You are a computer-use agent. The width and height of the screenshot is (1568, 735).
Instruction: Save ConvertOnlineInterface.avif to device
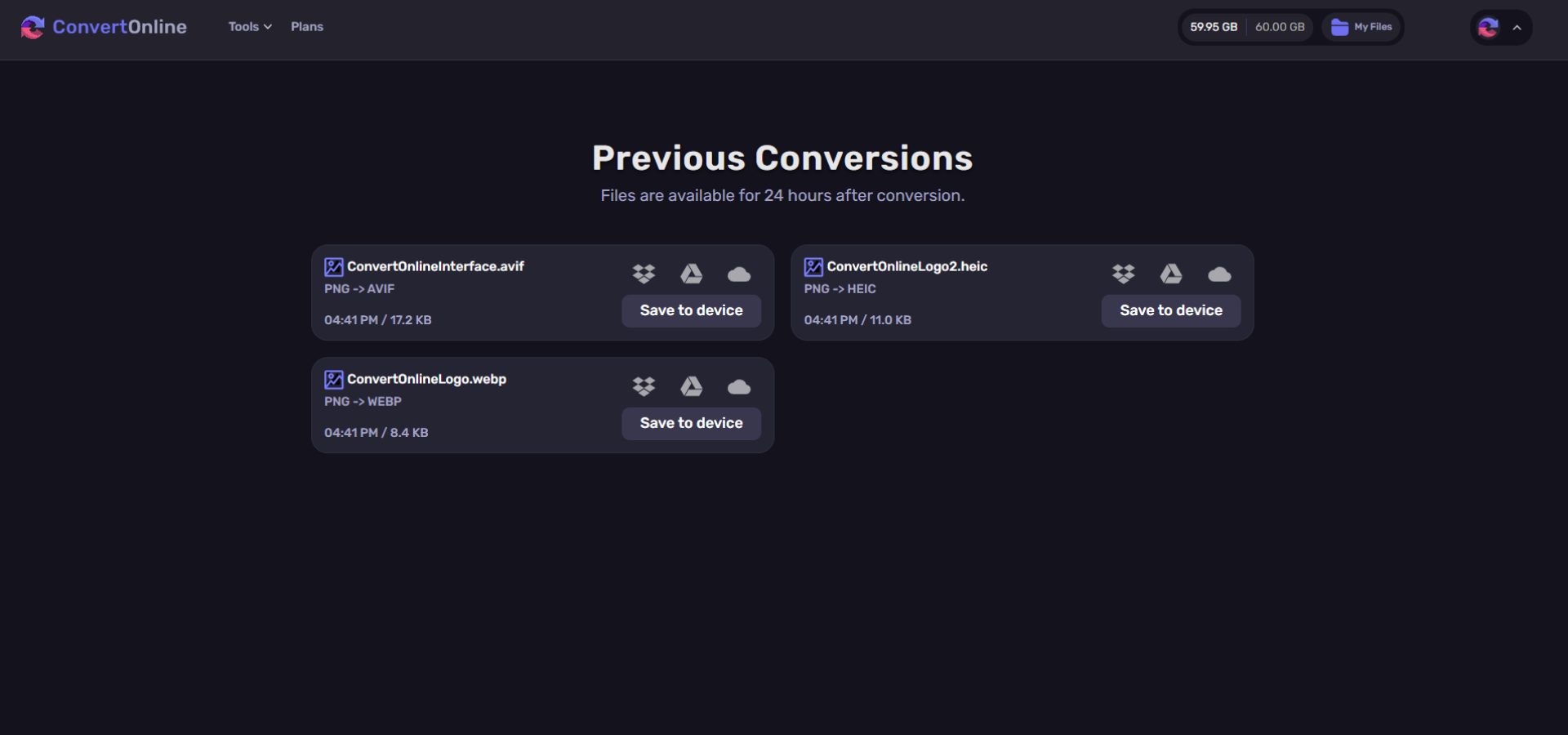coord(691,310)
